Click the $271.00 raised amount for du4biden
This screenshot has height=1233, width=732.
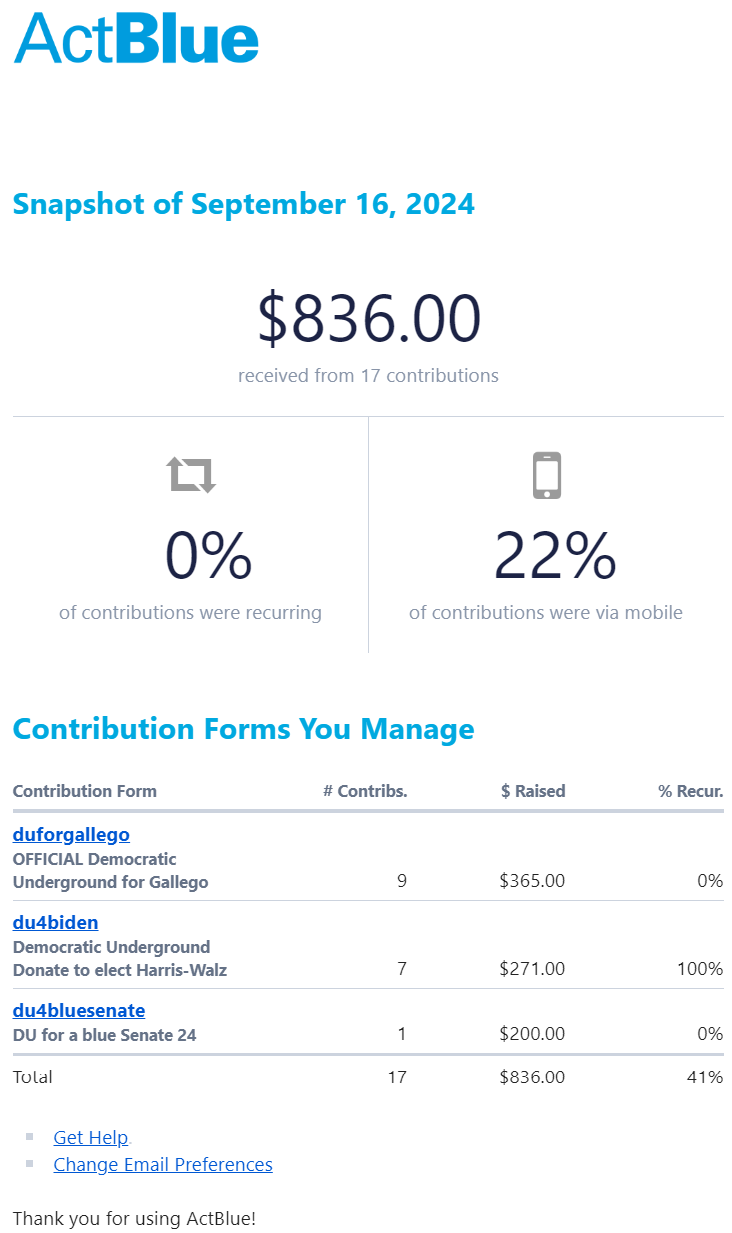(x=532, y=969)
